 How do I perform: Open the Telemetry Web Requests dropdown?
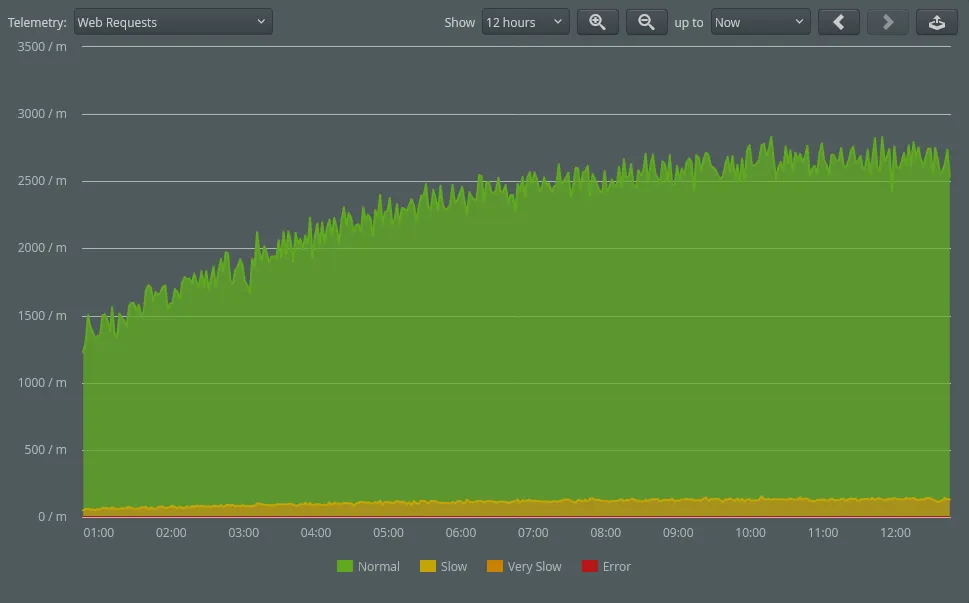(173, 22)
